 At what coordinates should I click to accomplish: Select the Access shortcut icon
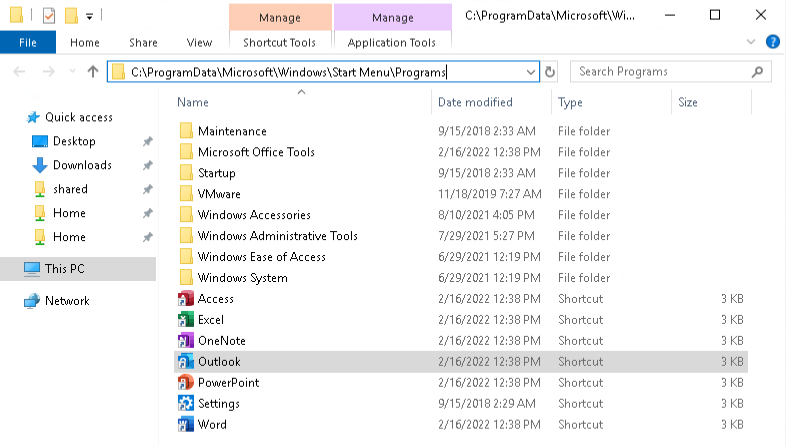pyautogui.click(x=186, y=299)
